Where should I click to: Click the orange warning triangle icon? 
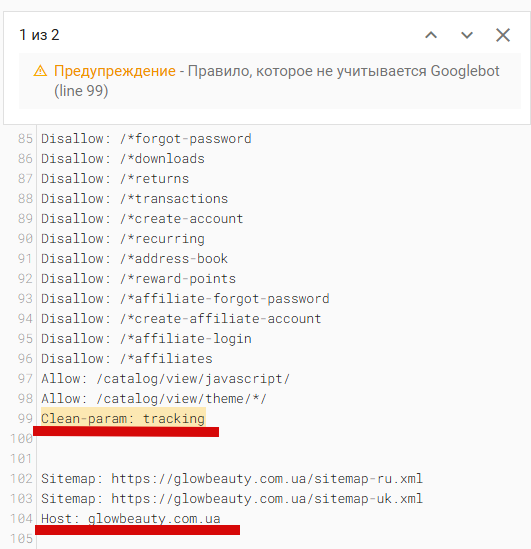click(40, 71)
